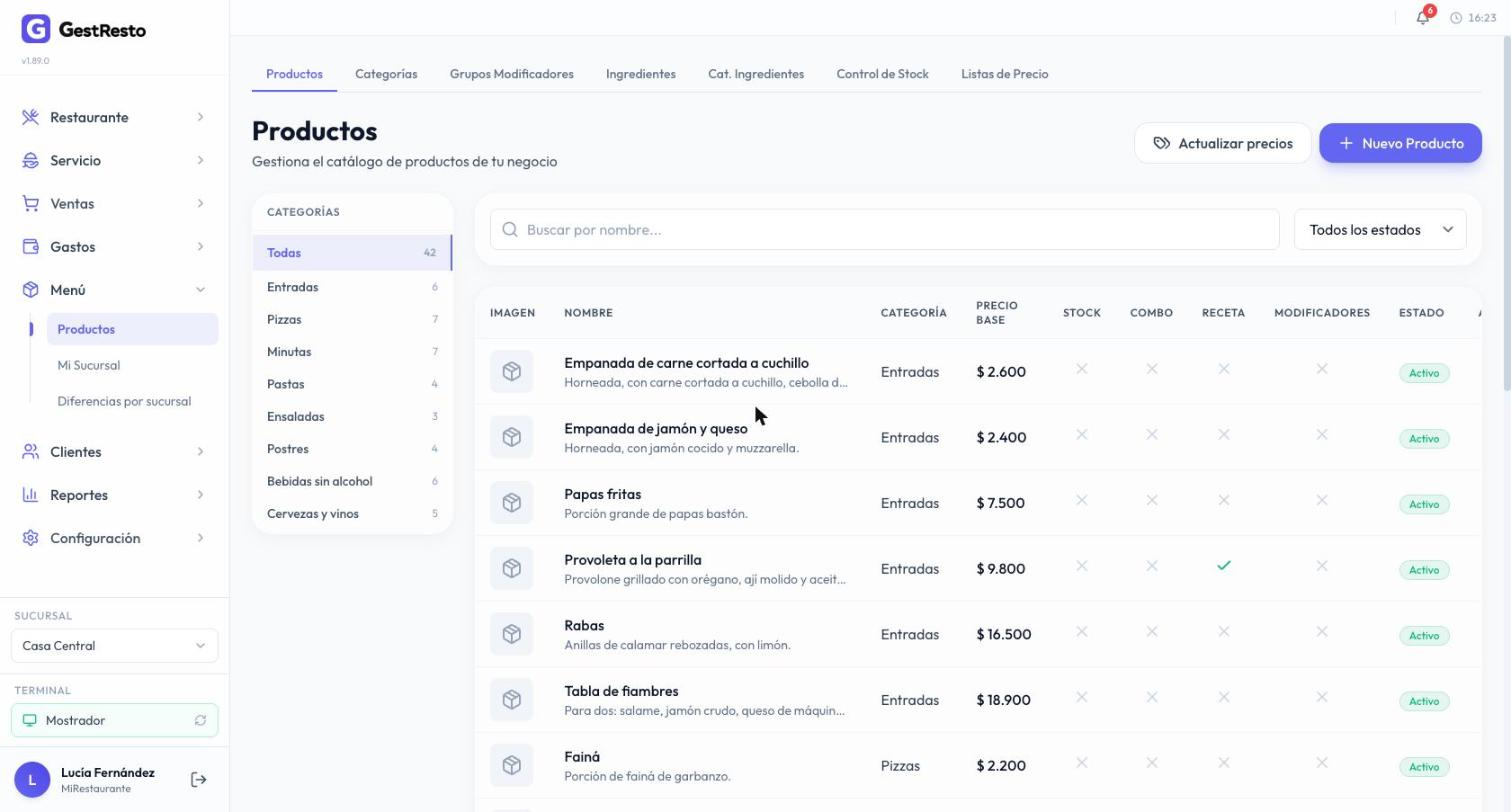Open the Grupos Modificadores tab
Image resolution: width=1511 pixels, height=812 pixels.
click(x=512, y=74)
